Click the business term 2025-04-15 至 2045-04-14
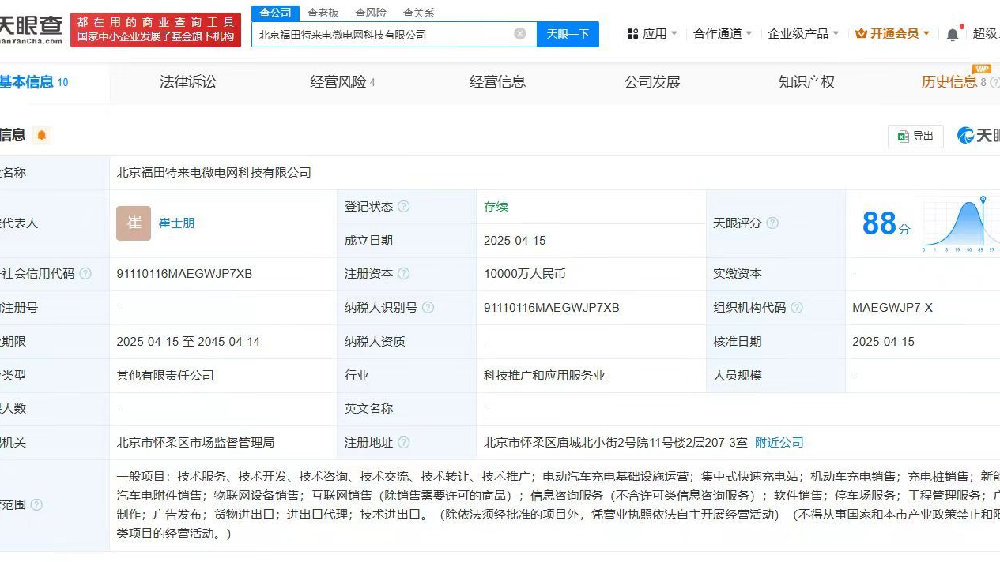The height and width of the screenshot is (562, 1000). 188,341
